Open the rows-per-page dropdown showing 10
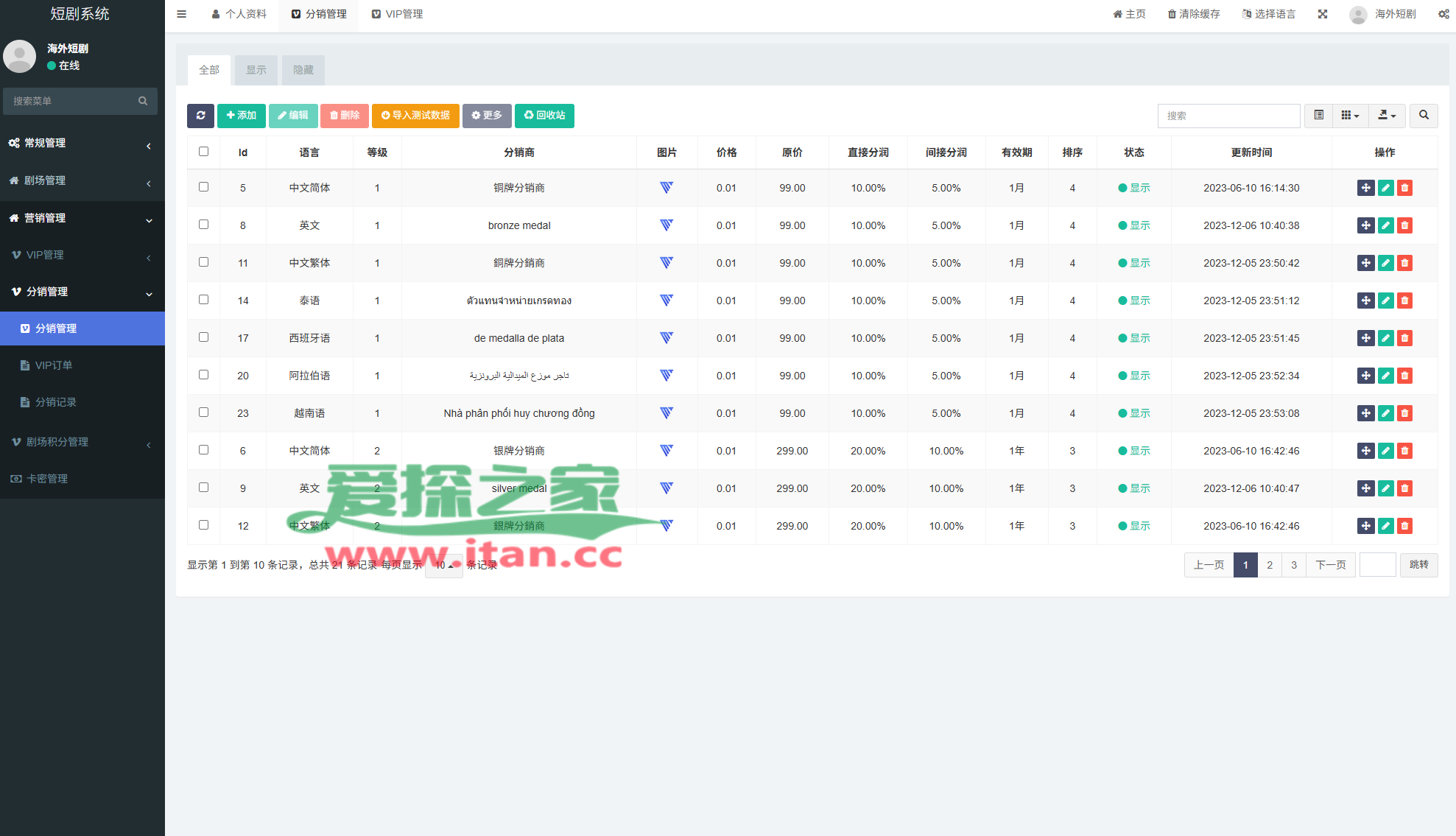The height and width of the screenshot is (836, 1456). pyautogui.click(x=443, y=565)
